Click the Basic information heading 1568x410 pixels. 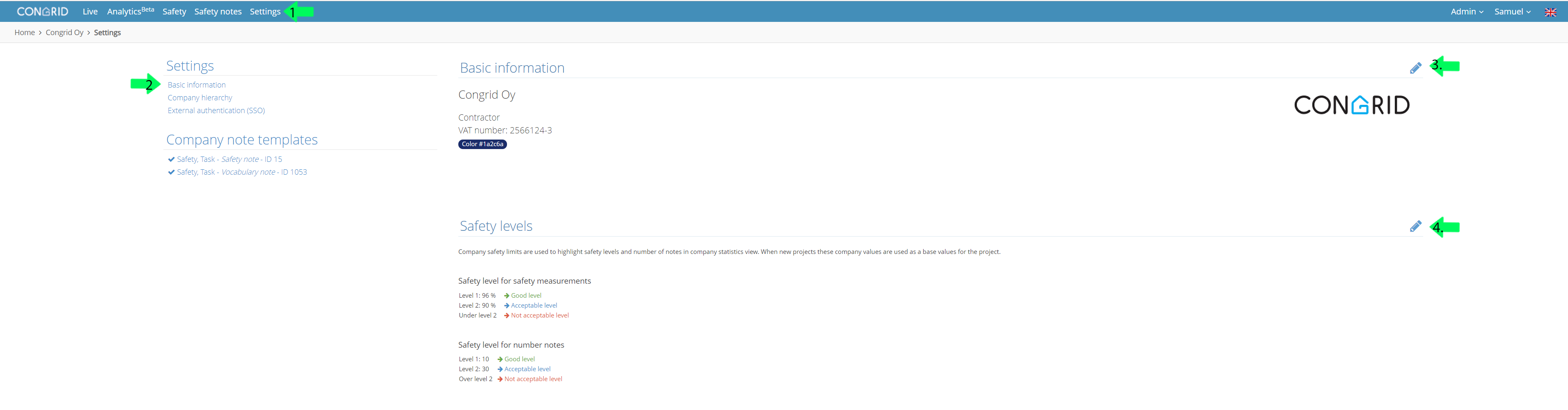tap(512, 68)
